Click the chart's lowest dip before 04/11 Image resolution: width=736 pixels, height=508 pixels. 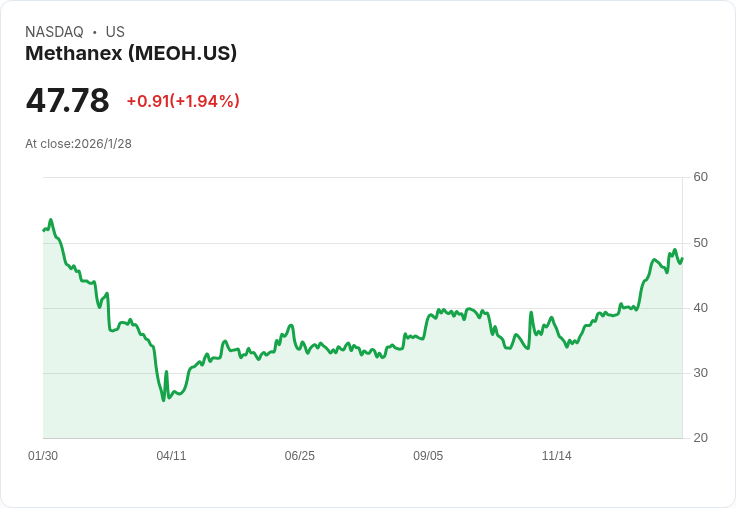click(163, 400)
